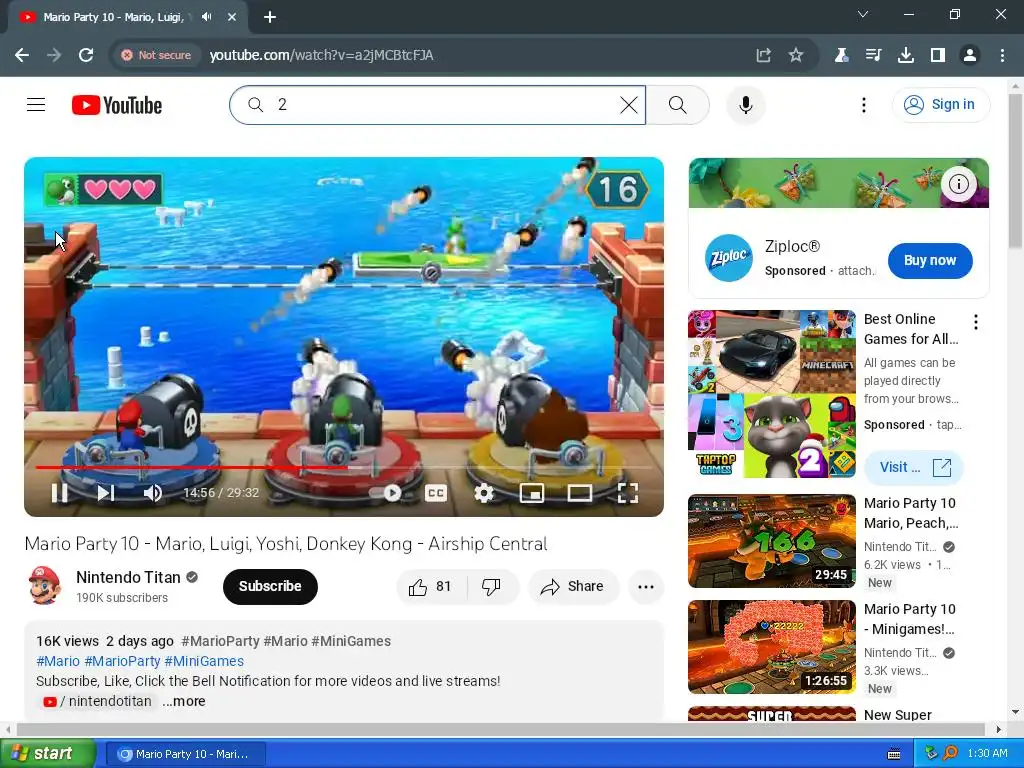Mute the tab via audio icon
The image size is (1024, 768).
pos(207,17)
